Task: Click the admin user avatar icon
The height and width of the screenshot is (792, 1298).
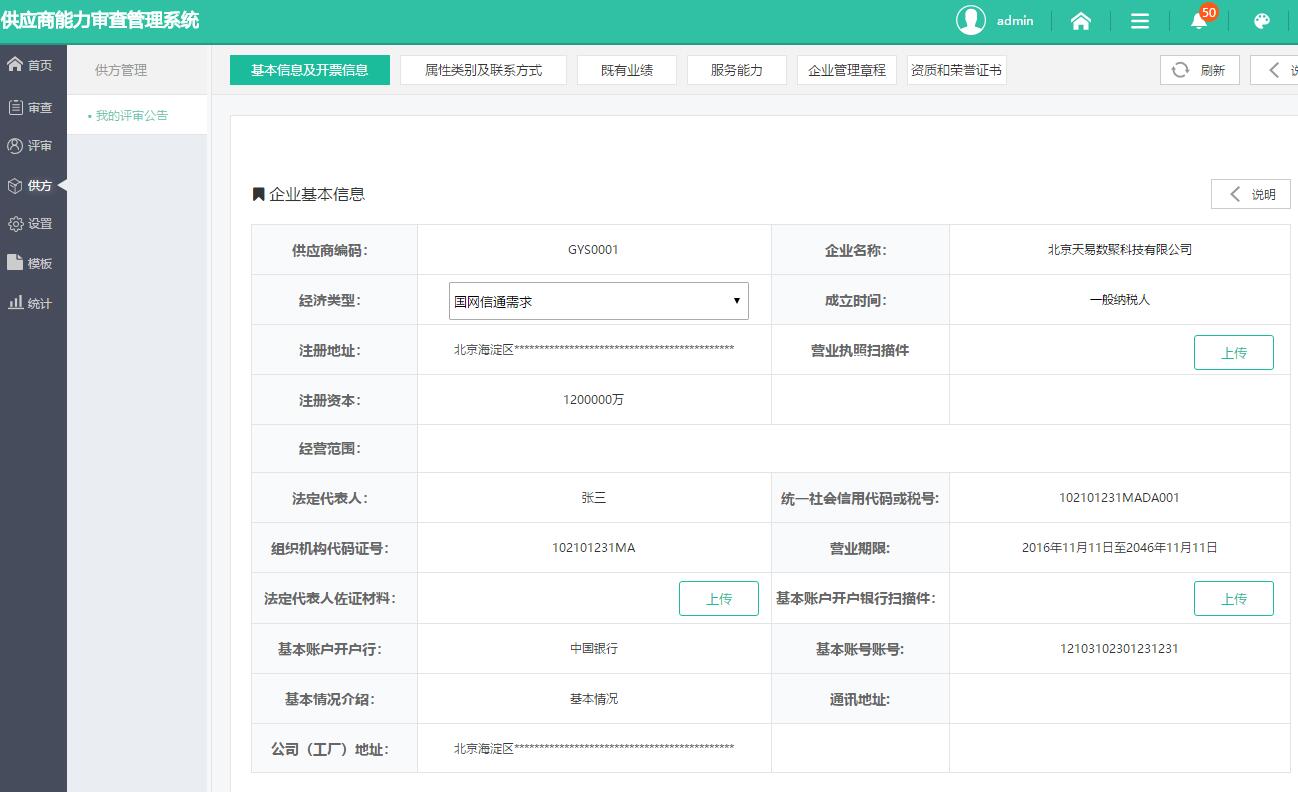Action: pos(971,20)
